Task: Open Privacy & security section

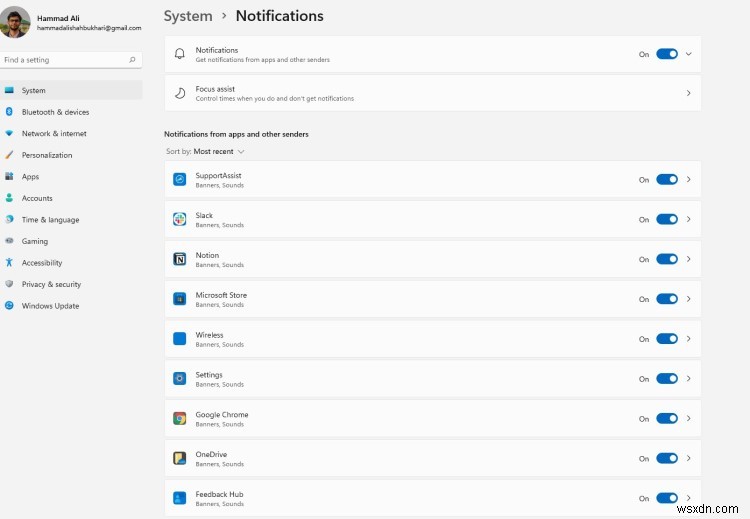Action: click(x=71, y=284)
